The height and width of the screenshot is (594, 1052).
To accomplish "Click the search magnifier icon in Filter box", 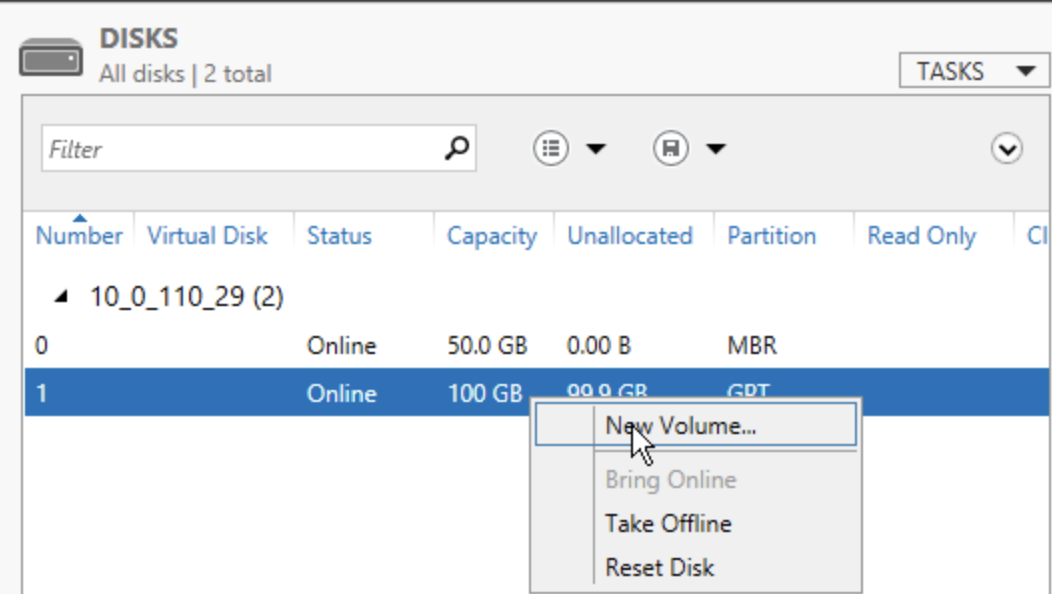I will [x=456, y=149].
